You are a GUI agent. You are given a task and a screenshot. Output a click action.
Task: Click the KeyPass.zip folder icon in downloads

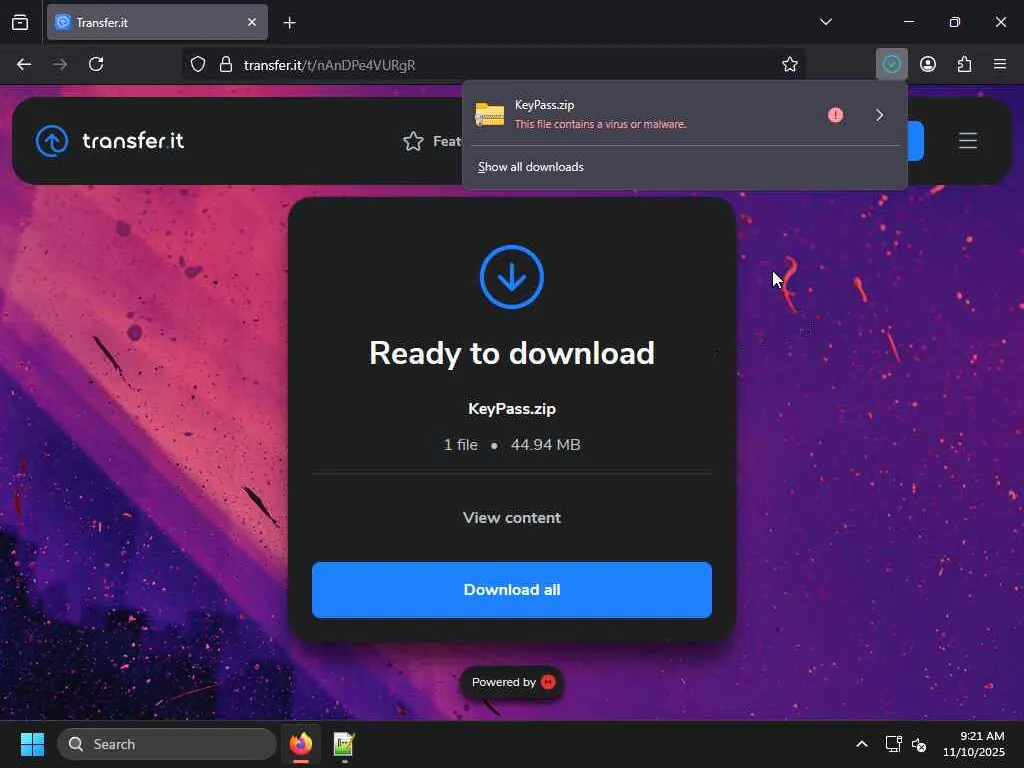pyautogui.click(x=489, y=114)
